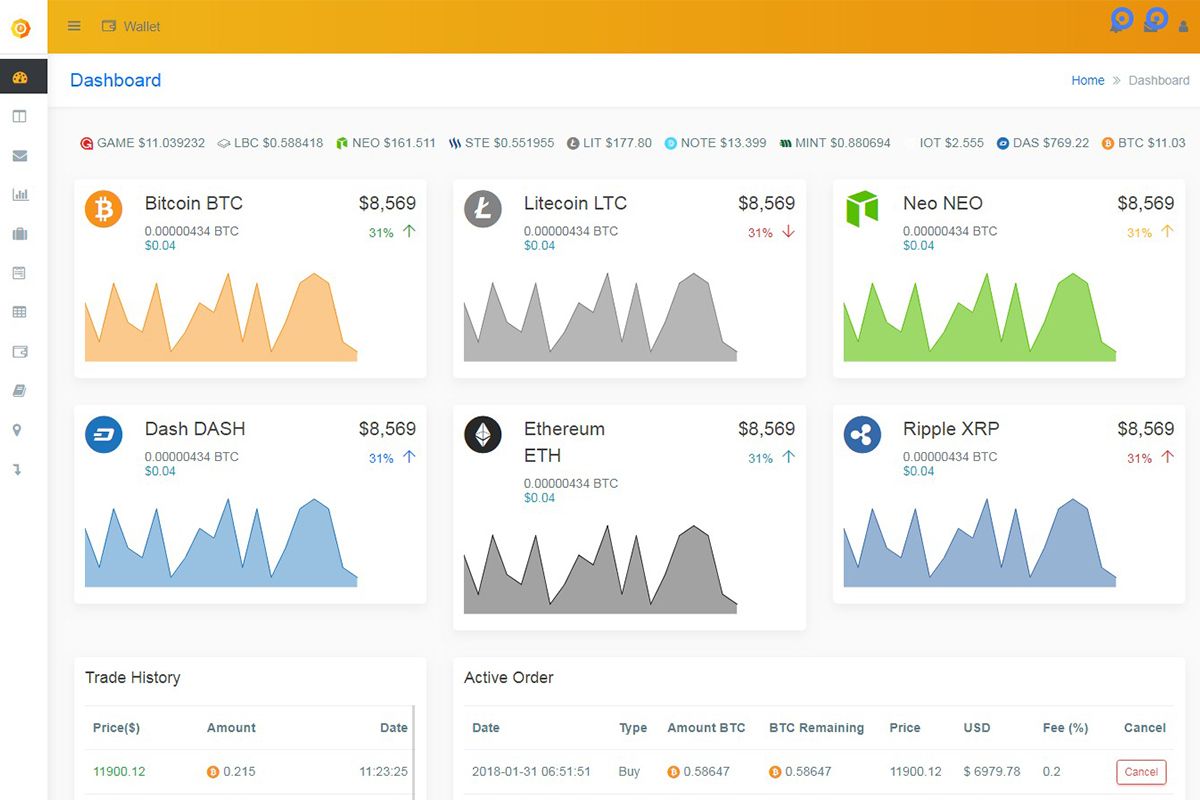1200x800 pixels.
Task: Click the Litecoin gray coin icon
Action: click(x=483, y=209)
